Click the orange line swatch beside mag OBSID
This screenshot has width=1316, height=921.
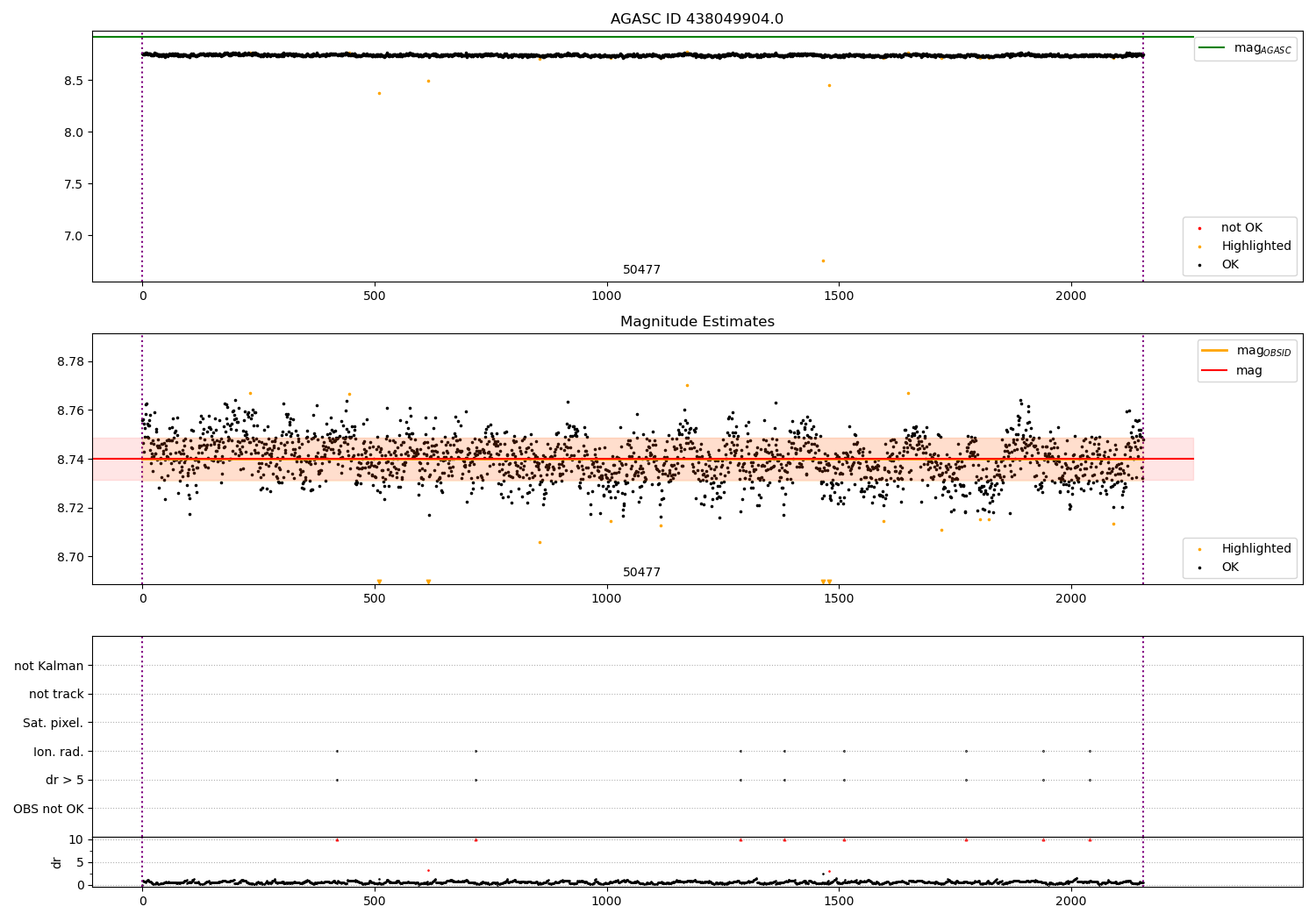(1215, 351)
